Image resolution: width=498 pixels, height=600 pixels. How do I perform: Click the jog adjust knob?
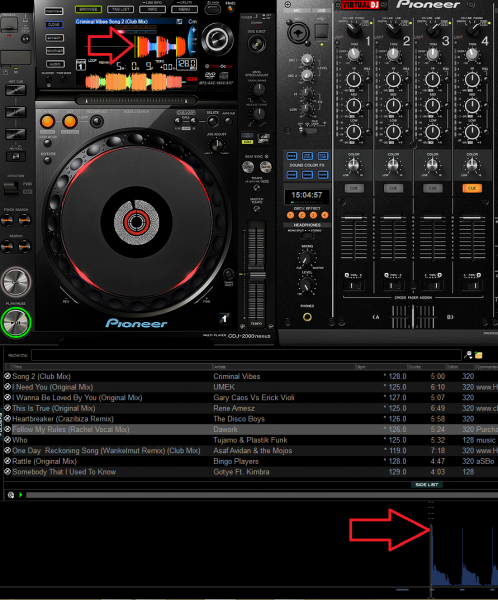coord(217,145)
